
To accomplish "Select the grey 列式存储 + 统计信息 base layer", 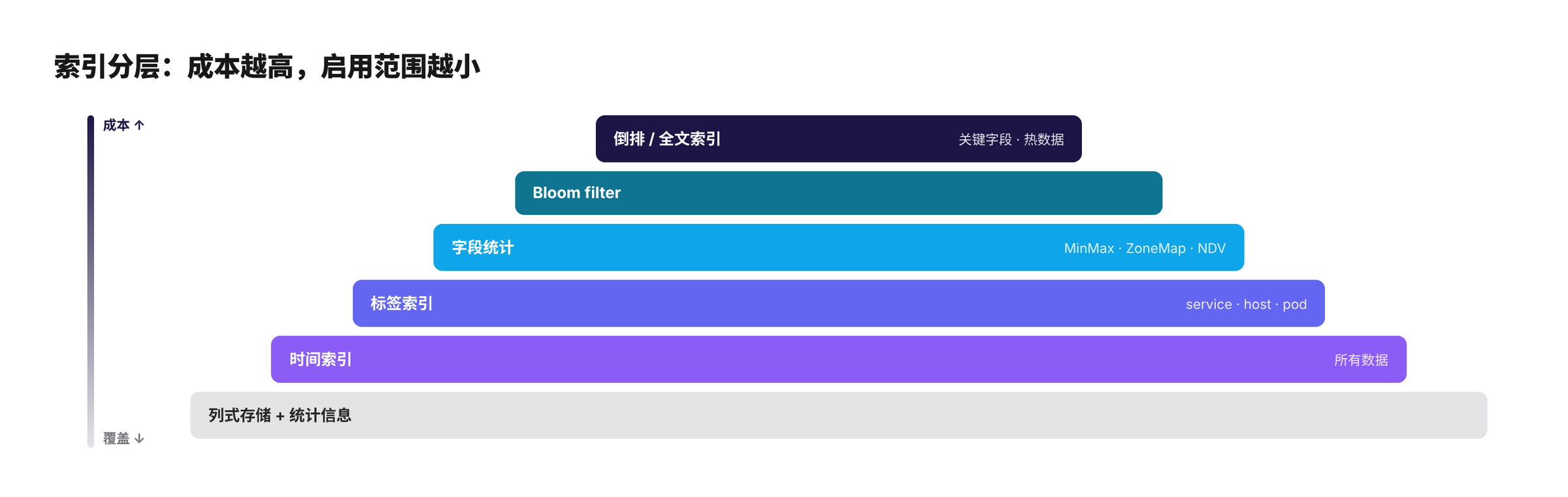I will (838, 415).
